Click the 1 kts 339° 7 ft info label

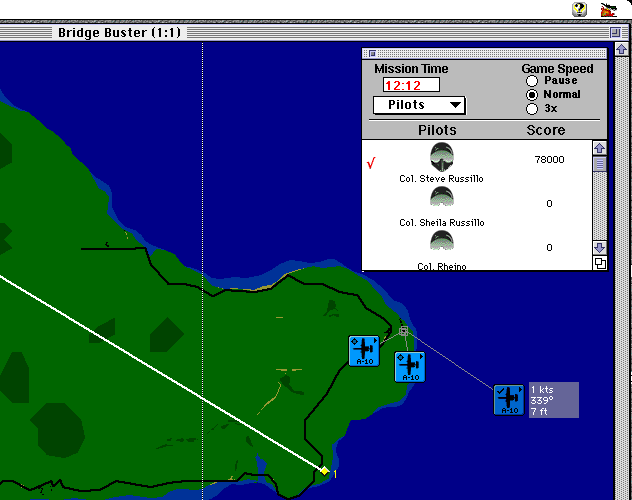pyautogui.click(x=553, y=400)
